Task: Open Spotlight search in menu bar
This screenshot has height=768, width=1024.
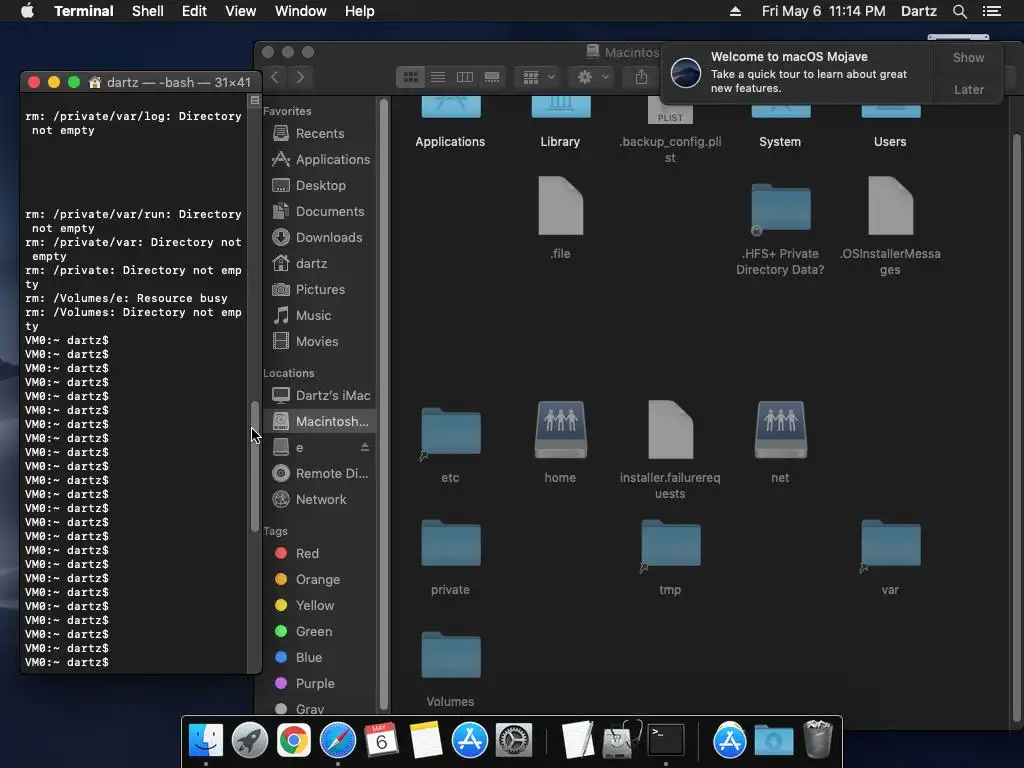Action: pos(959,11)
